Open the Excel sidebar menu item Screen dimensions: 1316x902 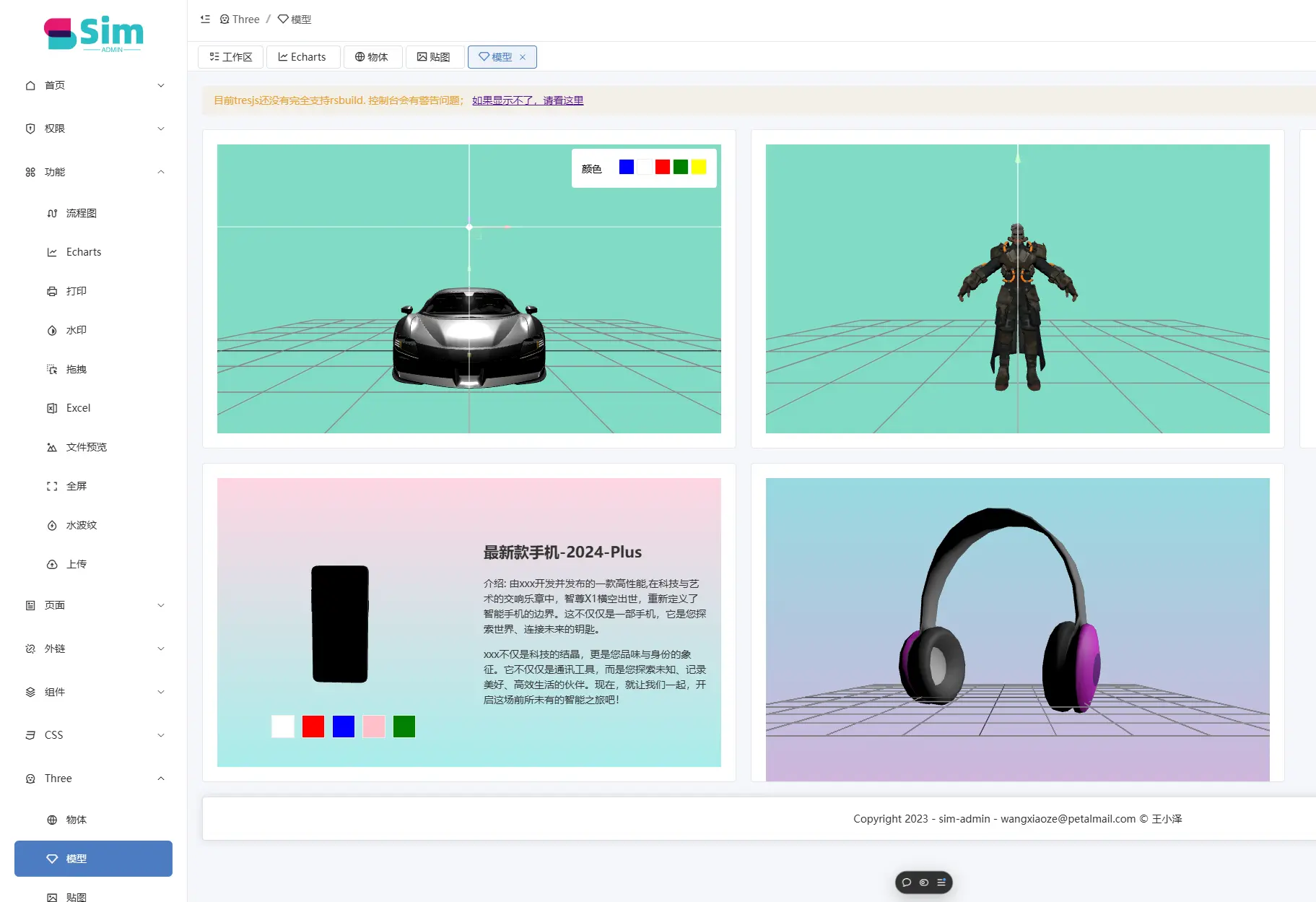[94, 408]
